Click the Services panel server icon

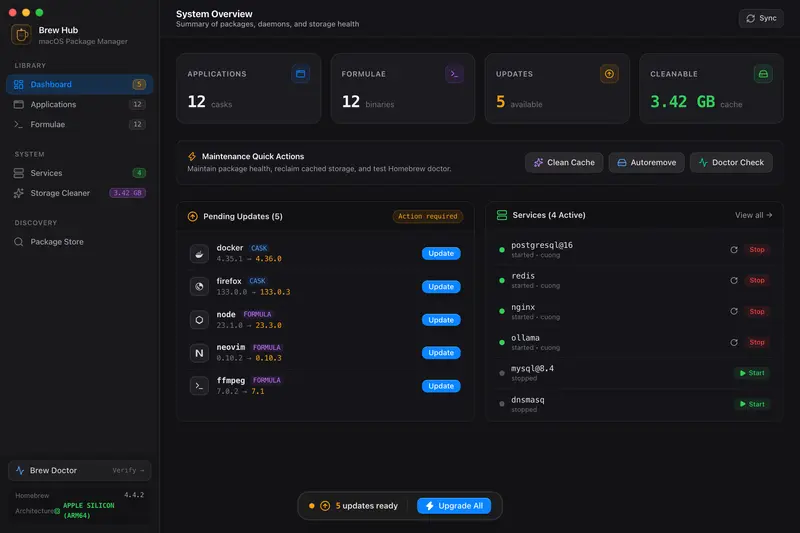[x=502, y=215]
